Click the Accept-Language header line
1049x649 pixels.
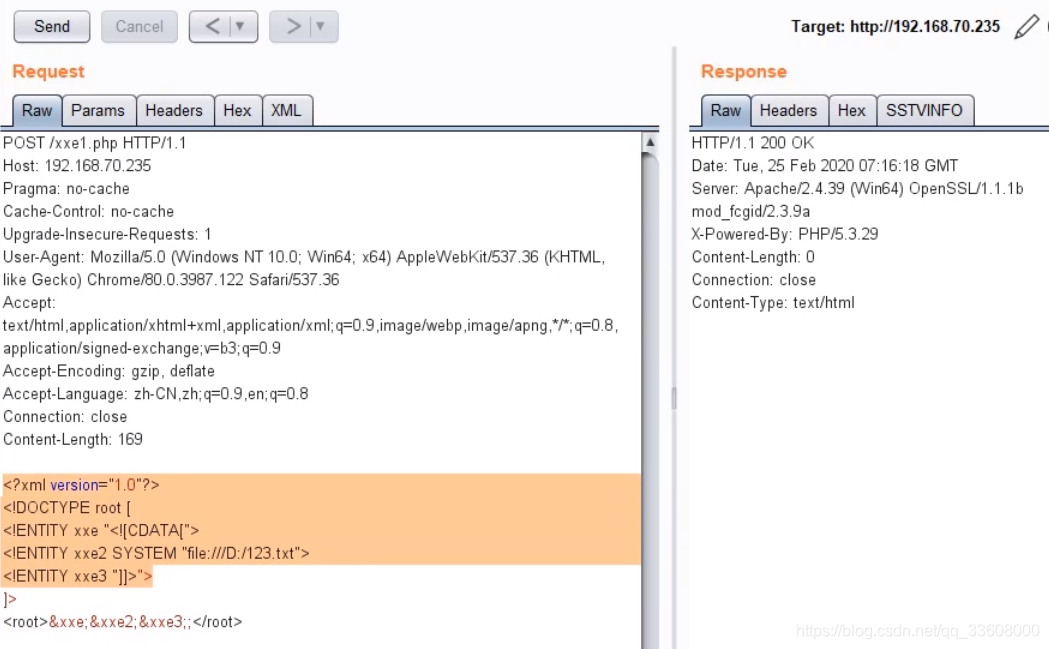[155, 393]
